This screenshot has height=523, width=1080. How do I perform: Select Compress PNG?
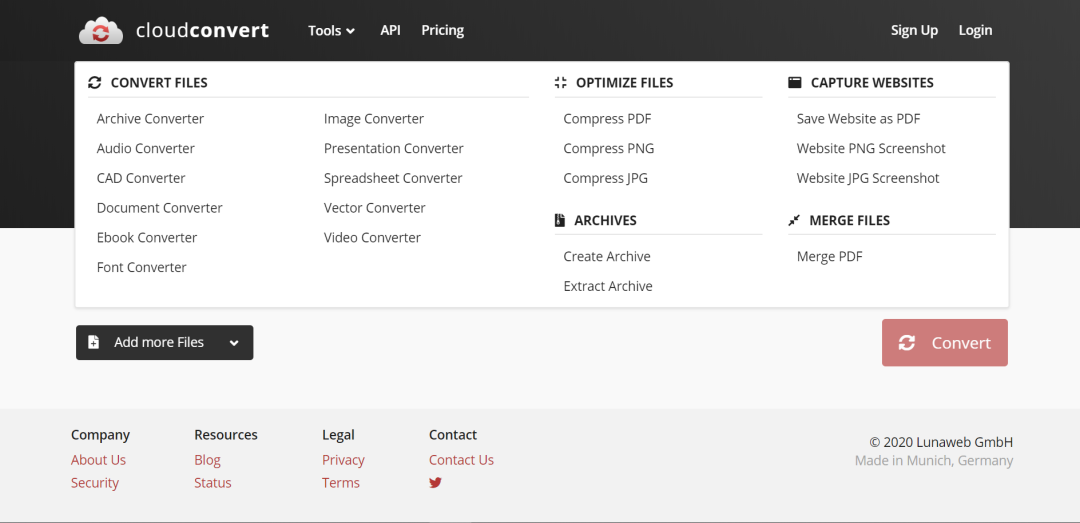tap(609, 148)
